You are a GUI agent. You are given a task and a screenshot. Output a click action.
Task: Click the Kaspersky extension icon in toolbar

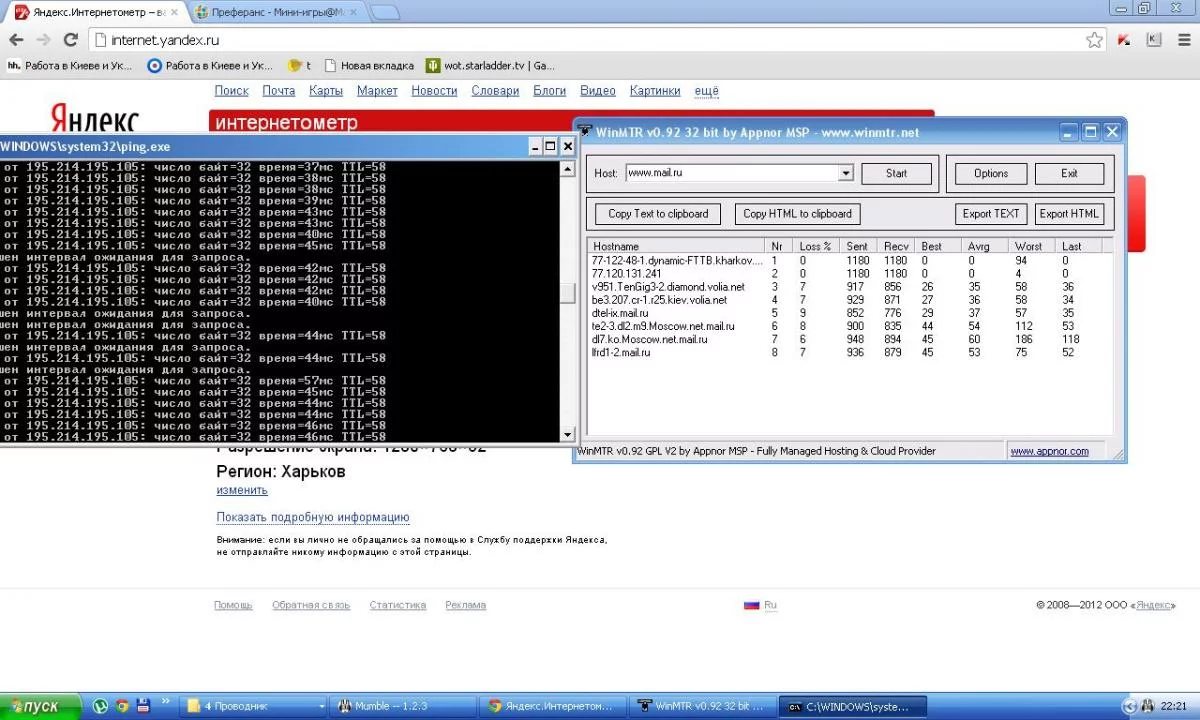1125,40
